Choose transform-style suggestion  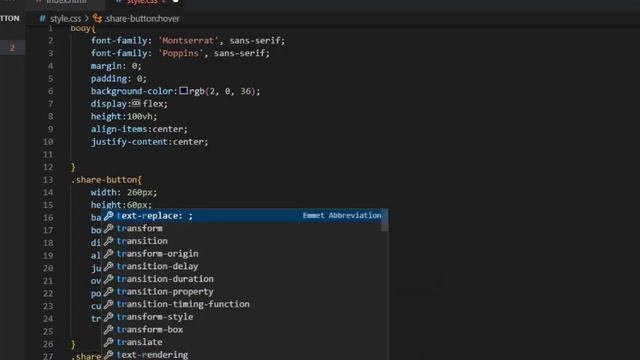(244, 317)
